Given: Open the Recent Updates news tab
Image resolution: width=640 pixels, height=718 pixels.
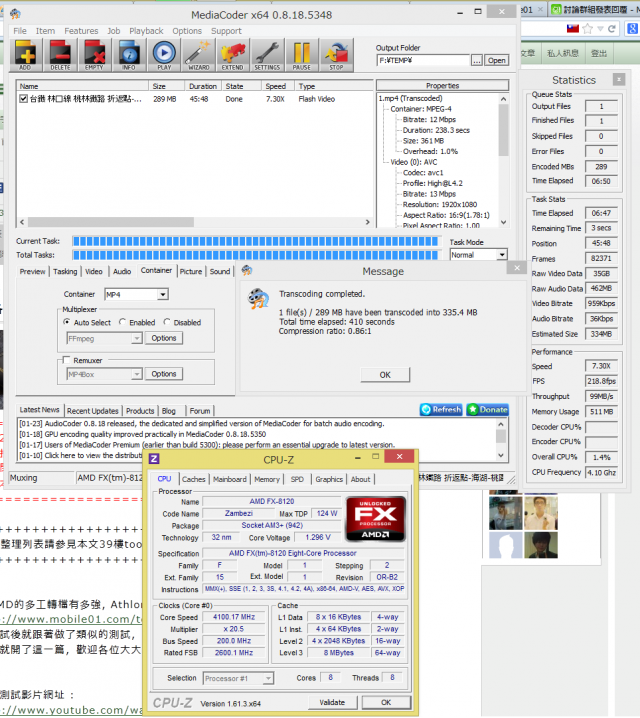Looking at the screenshot, I should pos(92,411).
